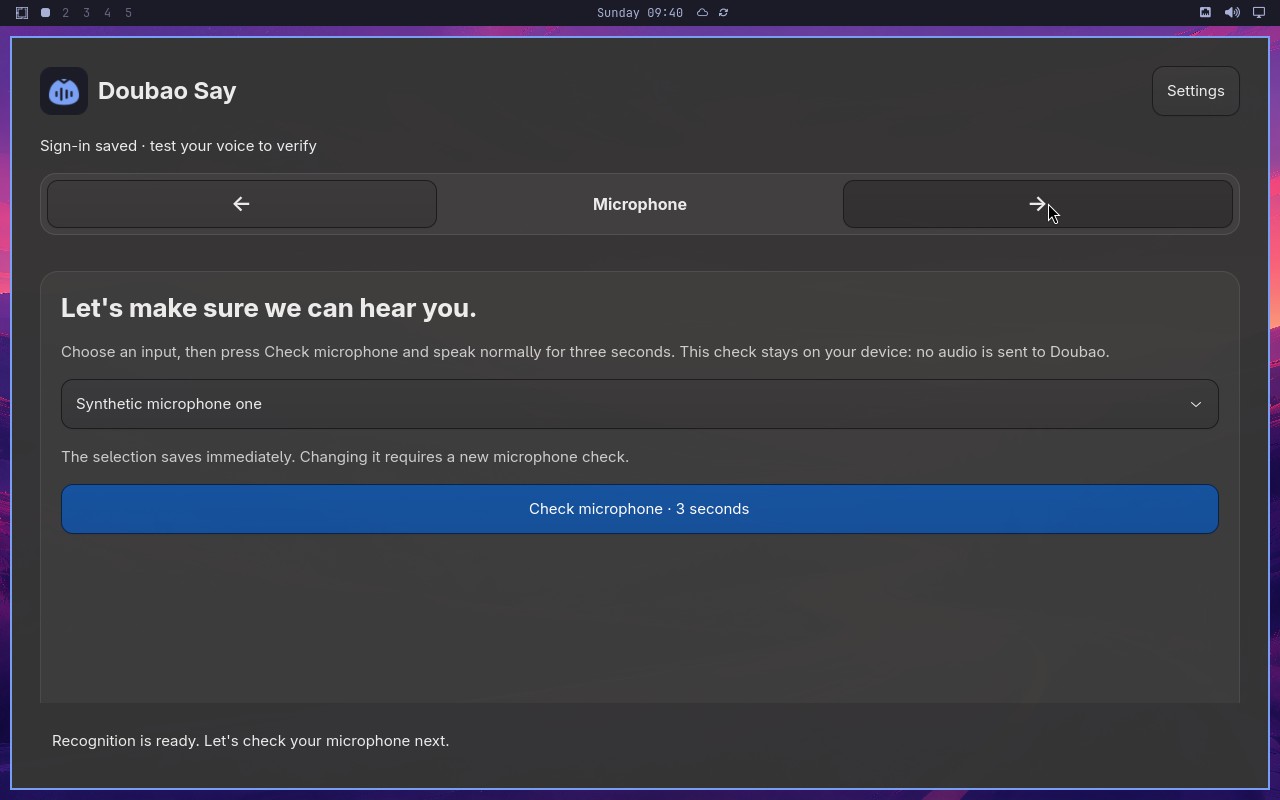1280x800 pixels.
Task: Open the Settings button
Action: [x=1195, y=91]
